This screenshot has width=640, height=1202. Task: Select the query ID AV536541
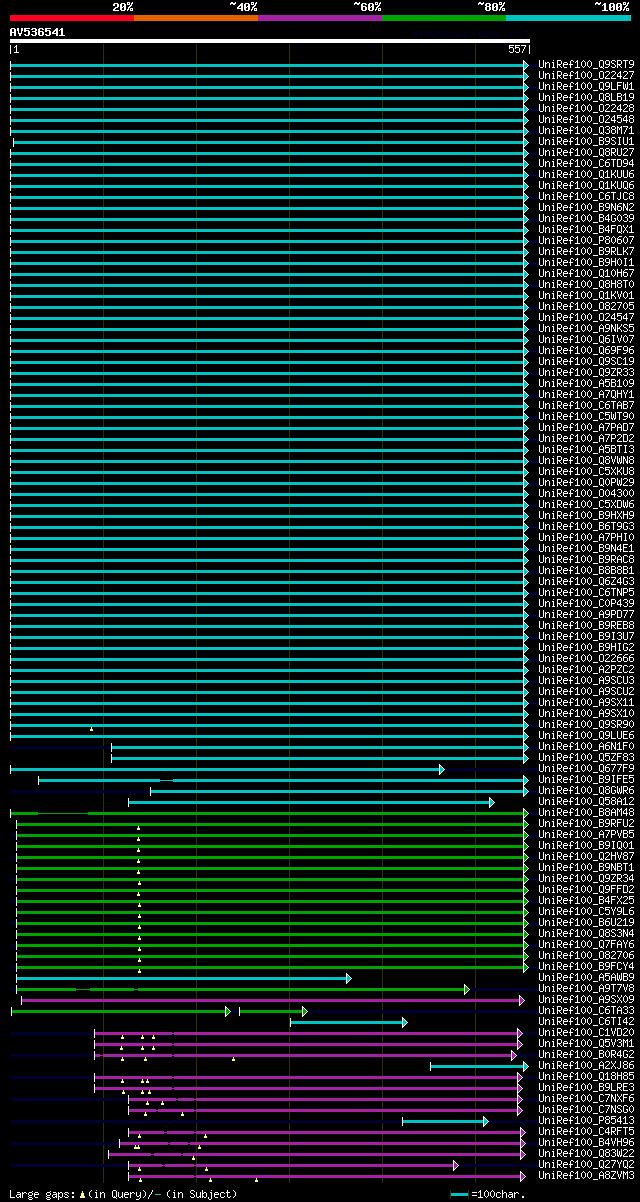[37, 32]
